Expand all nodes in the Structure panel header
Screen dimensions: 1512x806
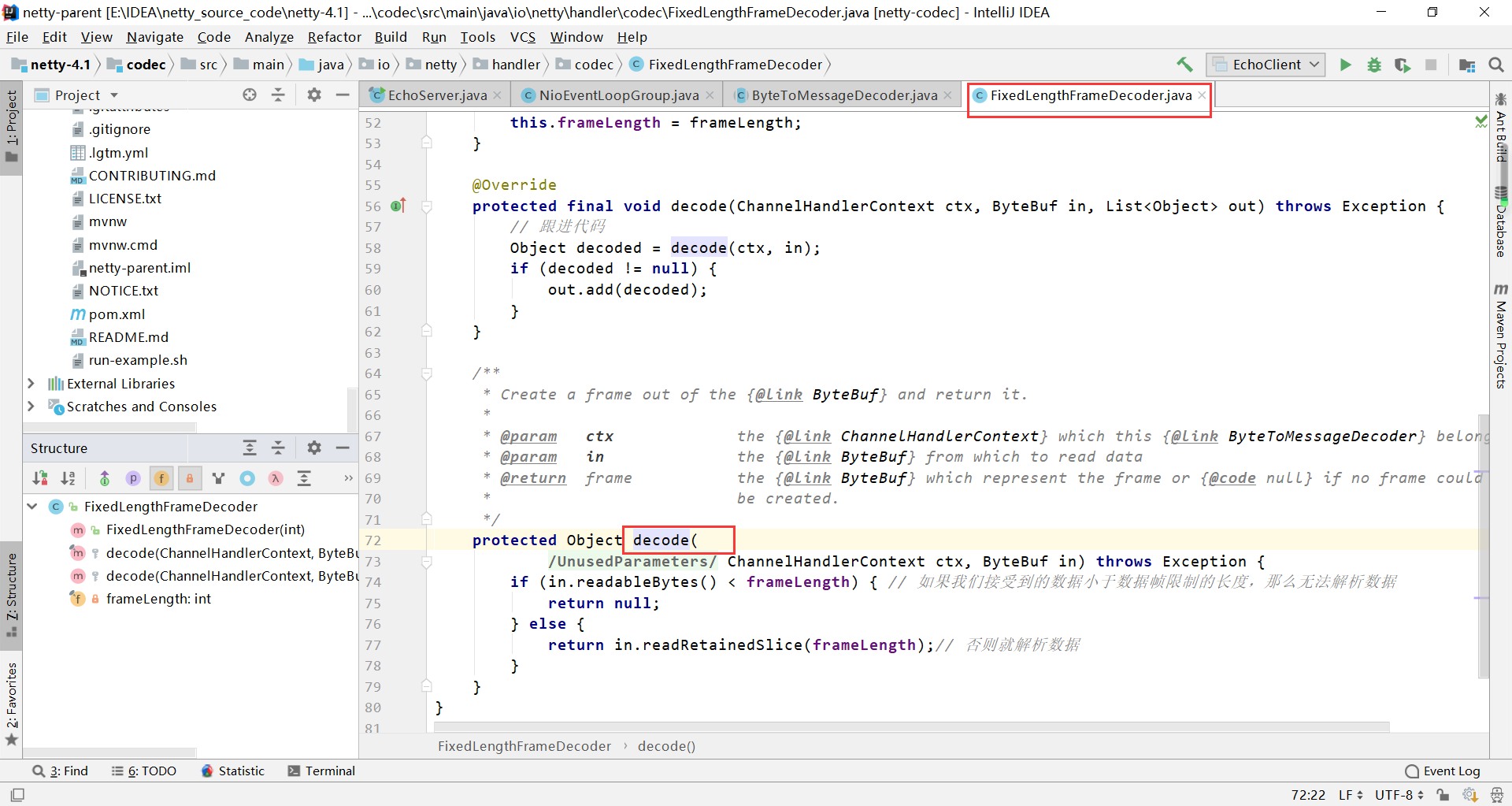click(250, 448)
